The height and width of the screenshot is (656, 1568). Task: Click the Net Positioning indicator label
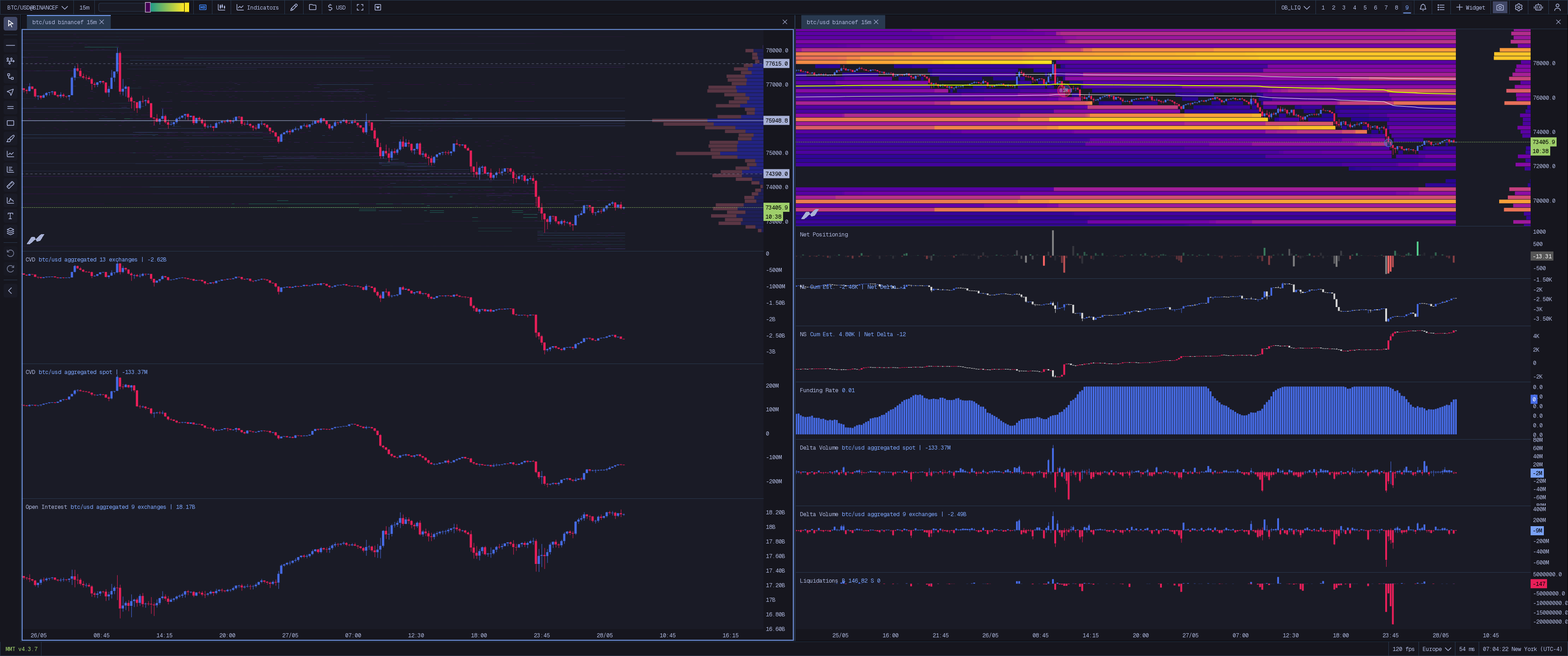[824, 234]
